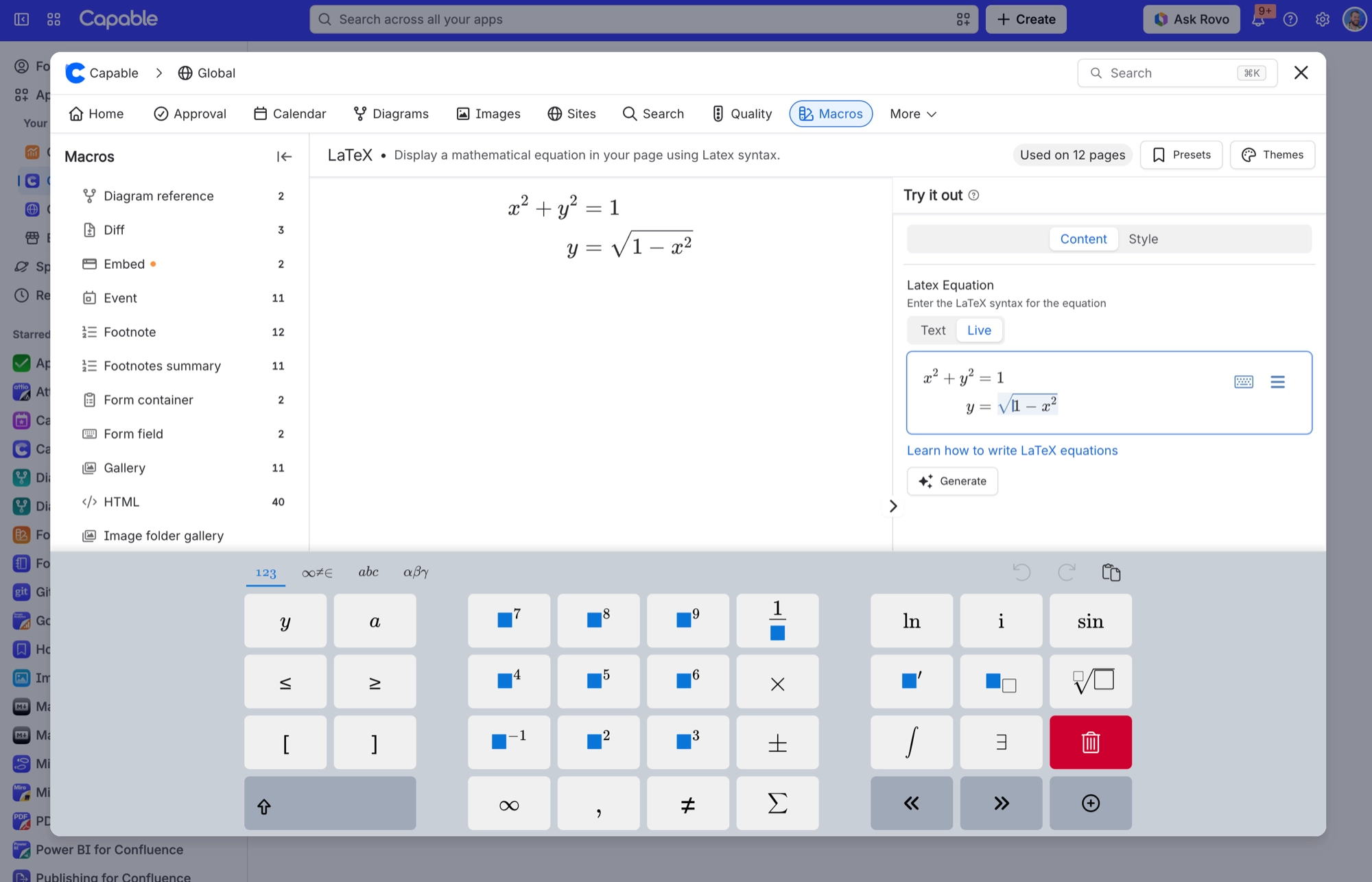Collapse the Try it out panel chevron
1372x882 pixels.
click(x=892, y=506)
